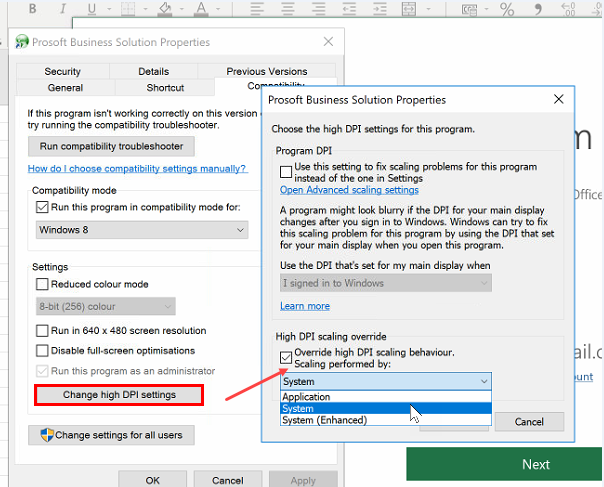Switch to the Security tab
The width and height of the screenshot is (604, 487).
click(x=63, y=71)
